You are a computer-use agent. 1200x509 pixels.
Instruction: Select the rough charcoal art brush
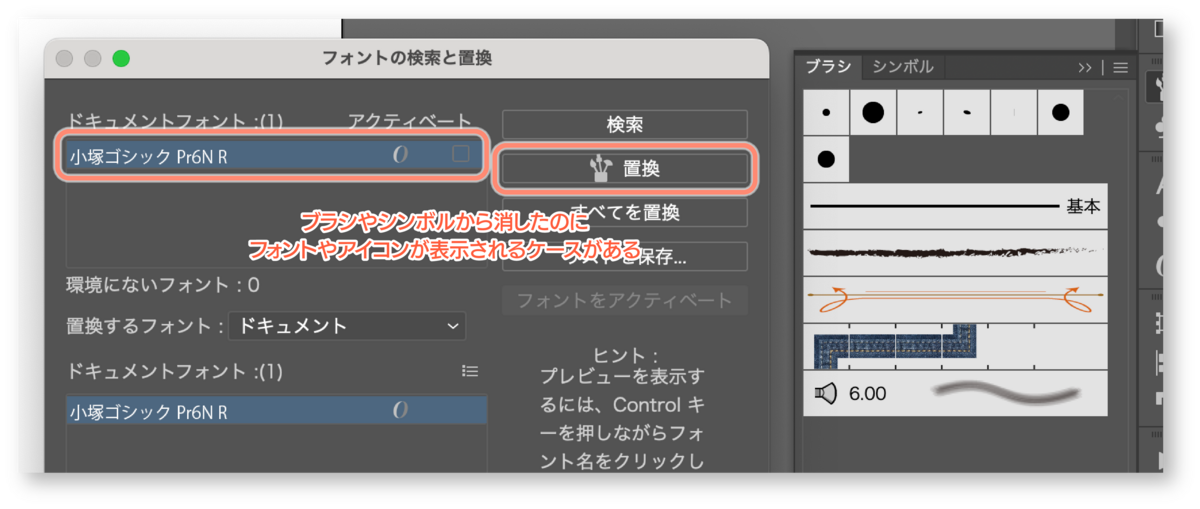(x=956, y=253)
